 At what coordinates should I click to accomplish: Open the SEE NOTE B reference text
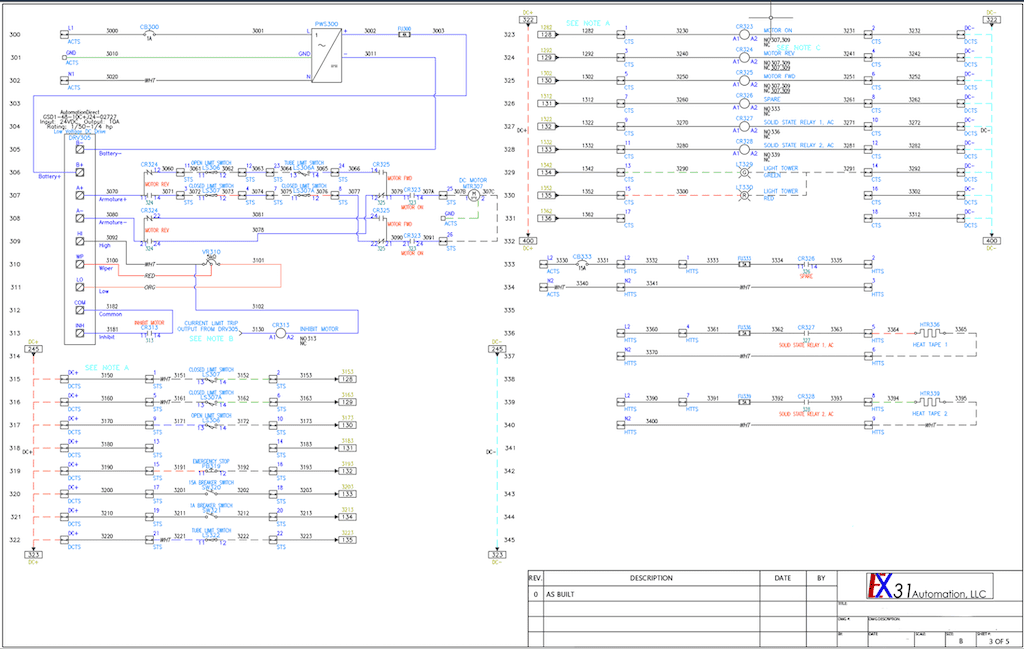[210, 339]
